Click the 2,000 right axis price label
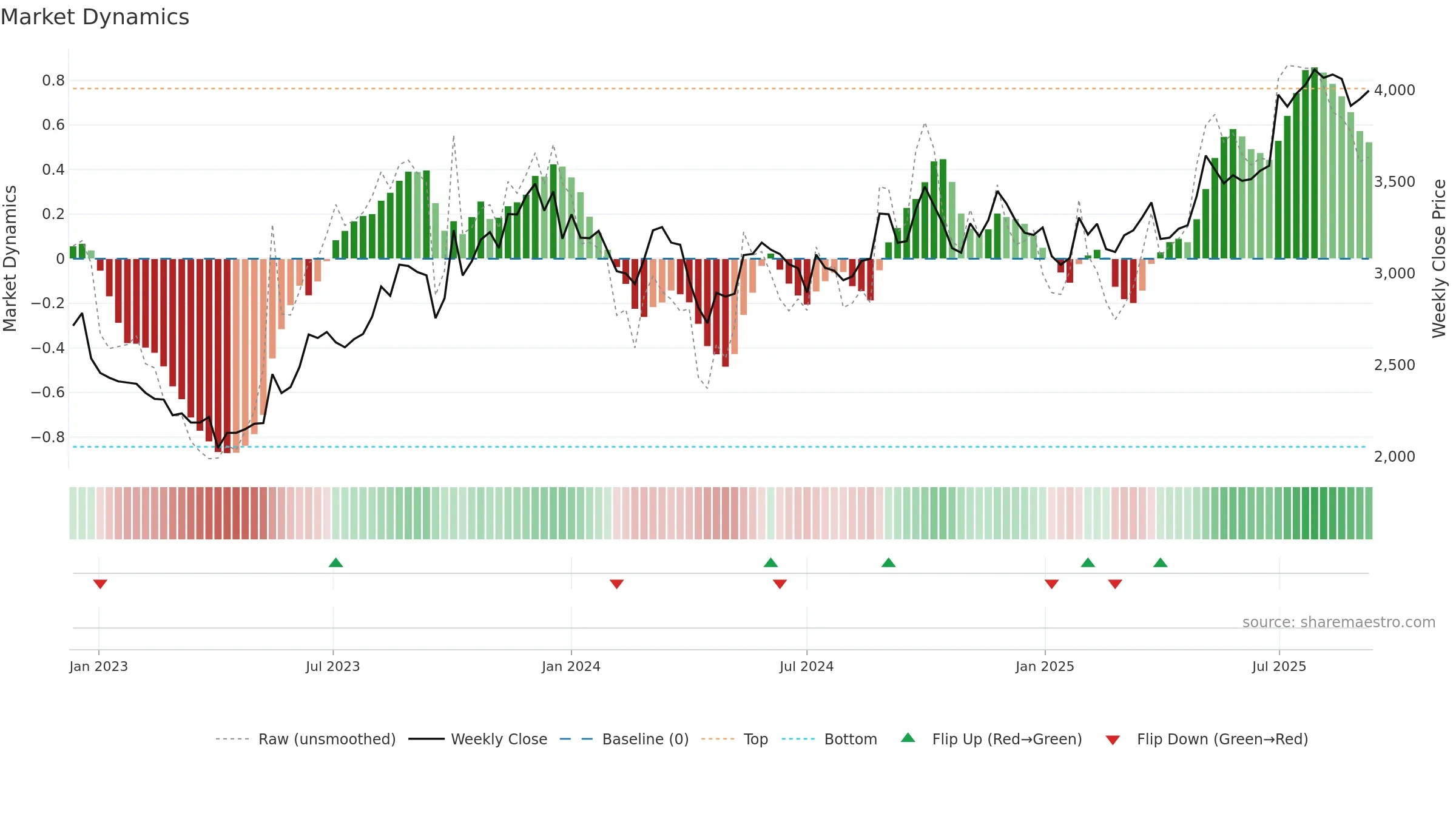Screen dimensions: 1456x819 tap(1395, 457)
